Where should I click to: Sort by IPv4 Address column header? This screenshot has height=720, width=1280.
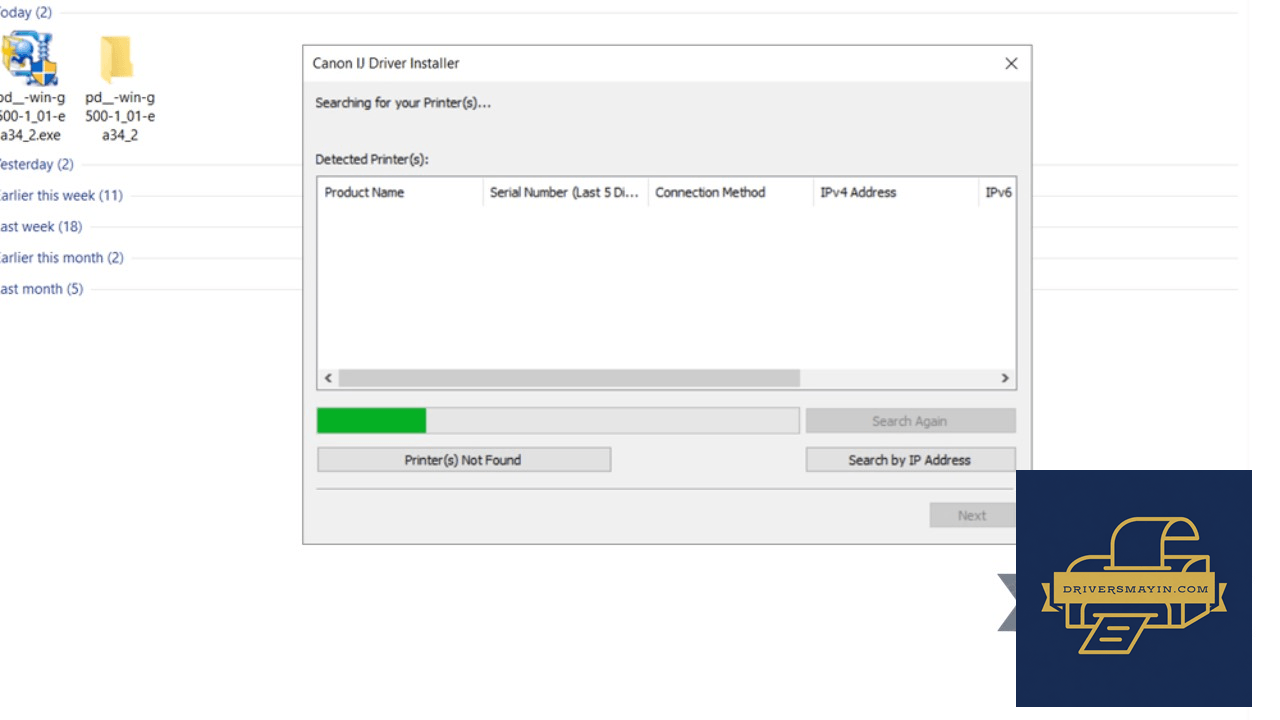click(x=896, y=192)
